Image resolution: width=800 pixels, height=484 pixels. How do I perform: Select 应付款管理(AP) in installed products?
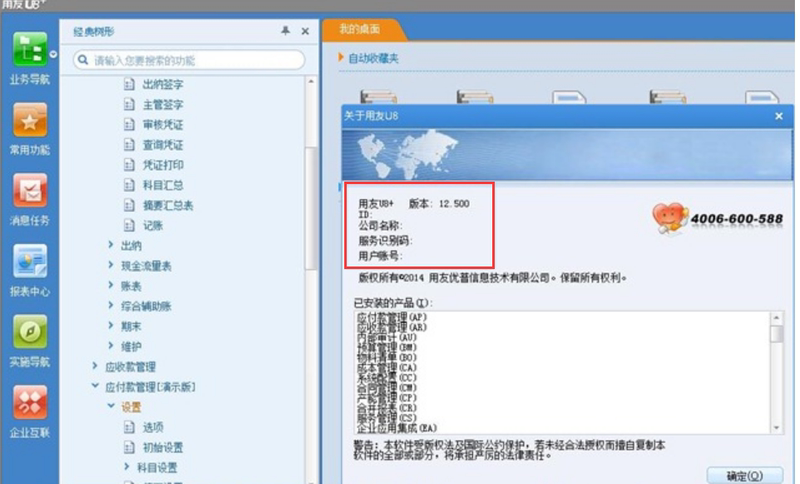click(391, 317)
